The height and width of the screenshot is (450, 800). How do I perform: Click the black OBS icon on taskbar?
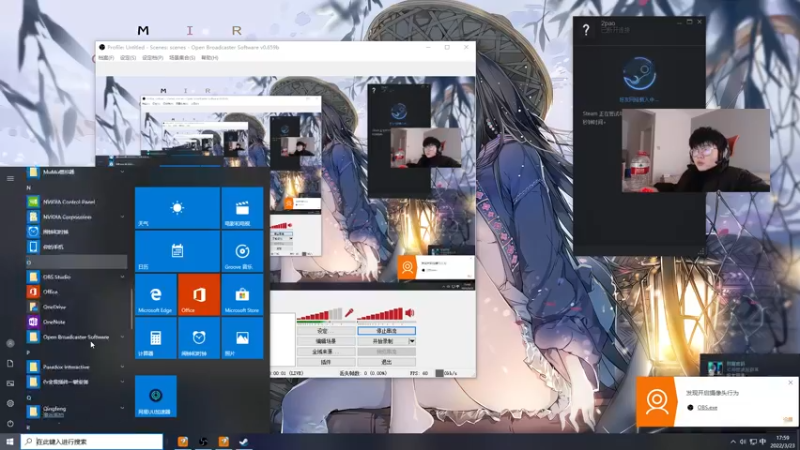point(203,442)
